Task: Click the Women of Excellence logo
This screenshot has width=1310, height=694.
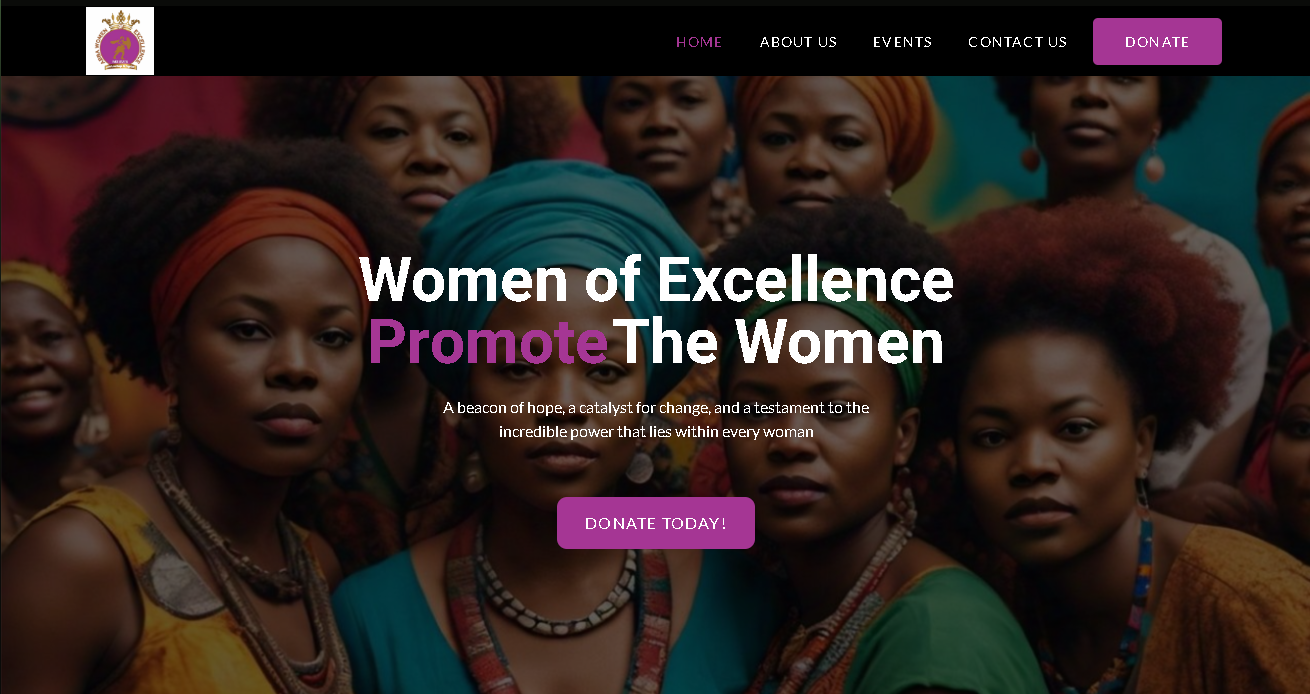Action: [120, 41]
